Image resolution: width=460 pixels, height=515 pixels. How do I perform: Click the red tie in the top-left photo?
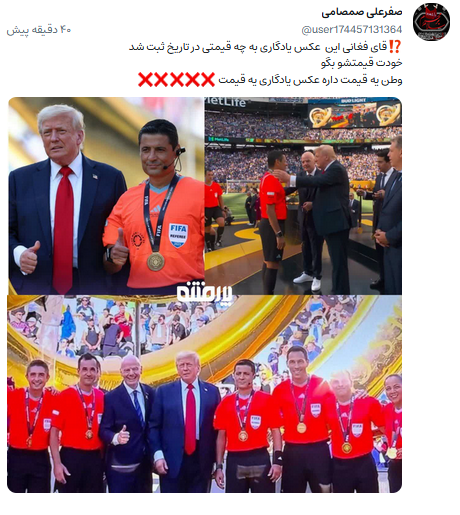63,227
